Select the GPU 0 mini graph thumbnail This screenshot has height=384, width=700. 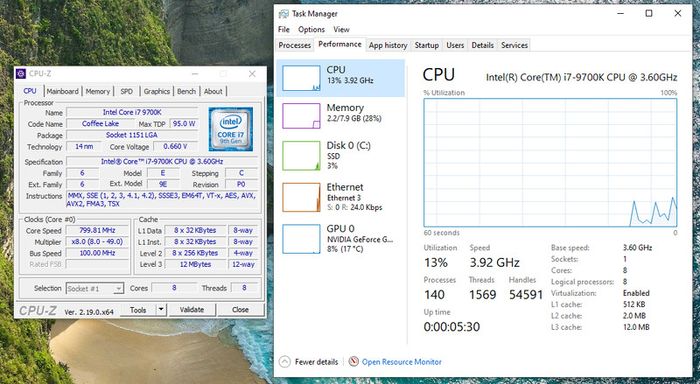point(301,239)
